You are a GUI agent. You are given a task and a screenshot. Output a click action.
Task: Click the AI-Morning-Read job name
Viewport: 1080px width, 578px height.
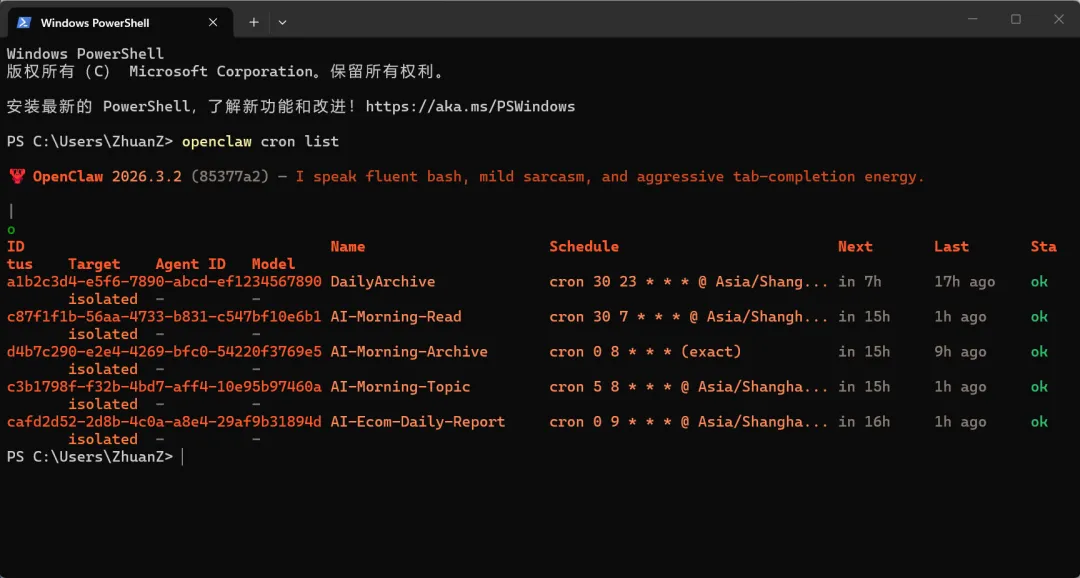(x=396, y=317)
